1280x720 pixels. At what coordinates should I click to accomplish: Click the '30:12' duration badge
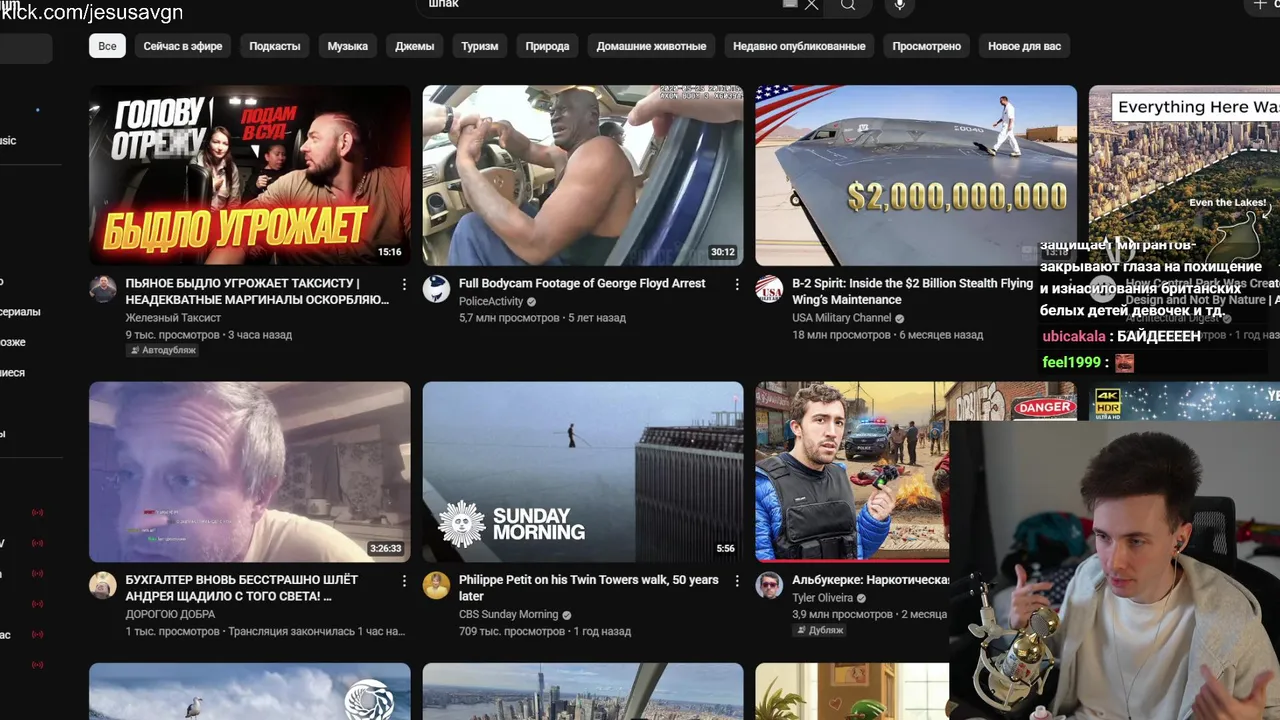(x=723, y=252)
